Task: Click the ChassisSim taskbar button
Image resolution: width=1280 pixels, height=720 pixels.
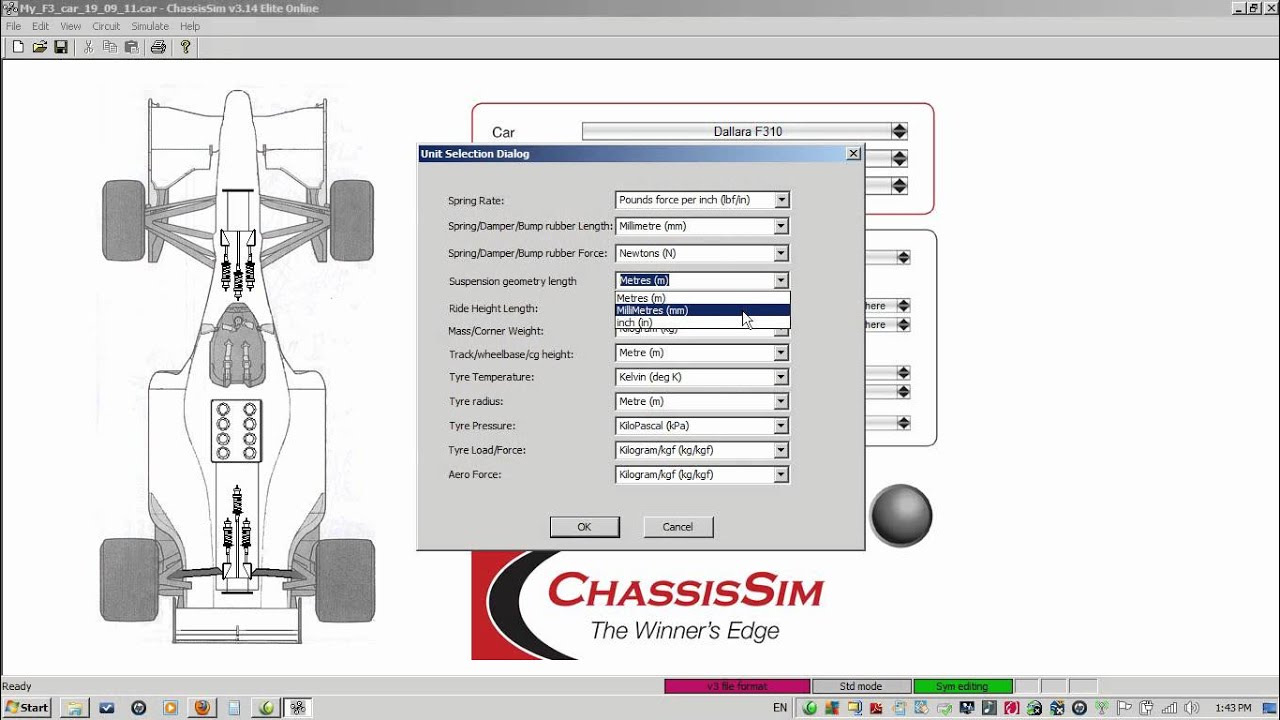Action: point(297,708)
